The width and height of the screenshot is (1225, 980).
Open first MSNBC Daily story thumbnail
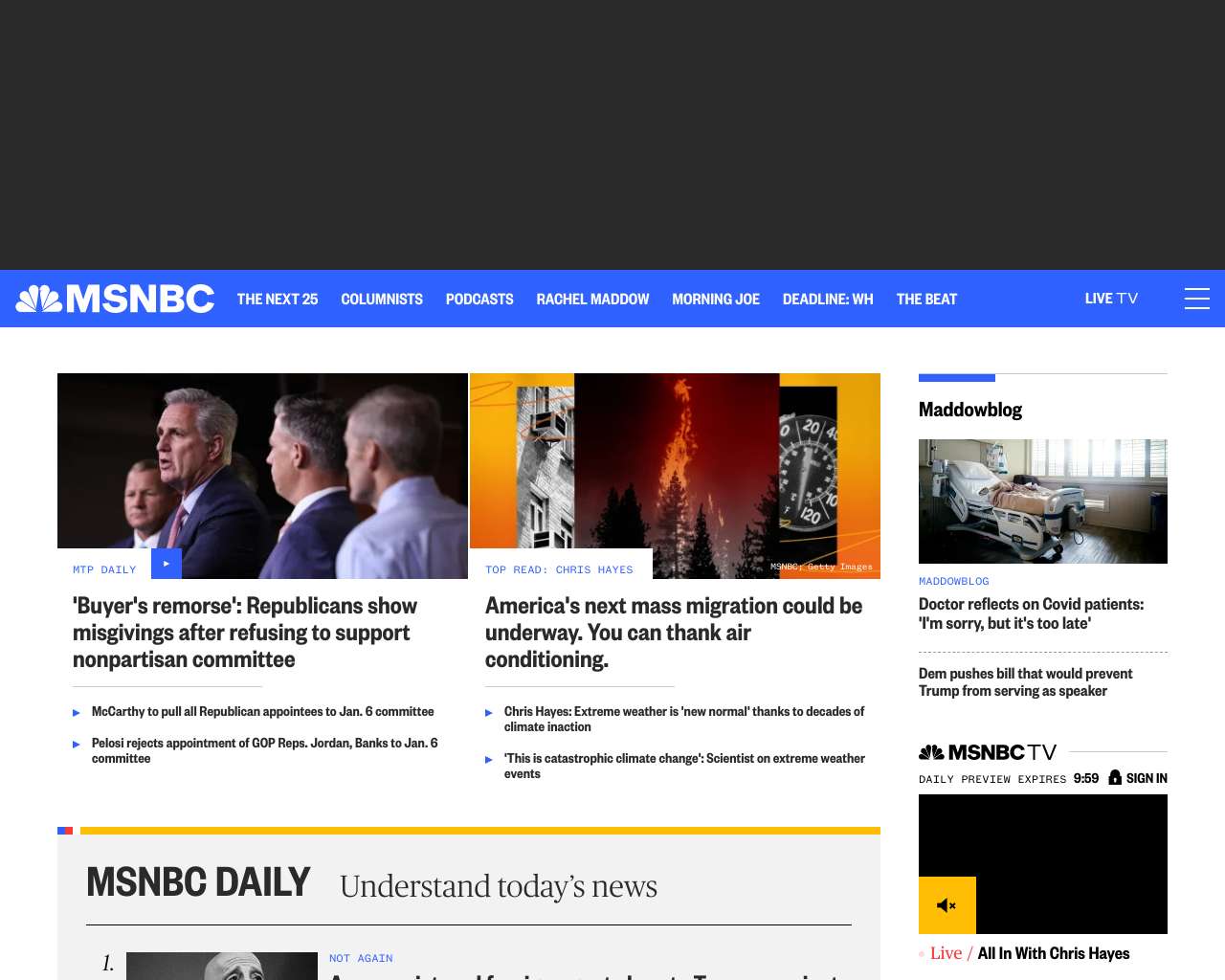(222, 966)
